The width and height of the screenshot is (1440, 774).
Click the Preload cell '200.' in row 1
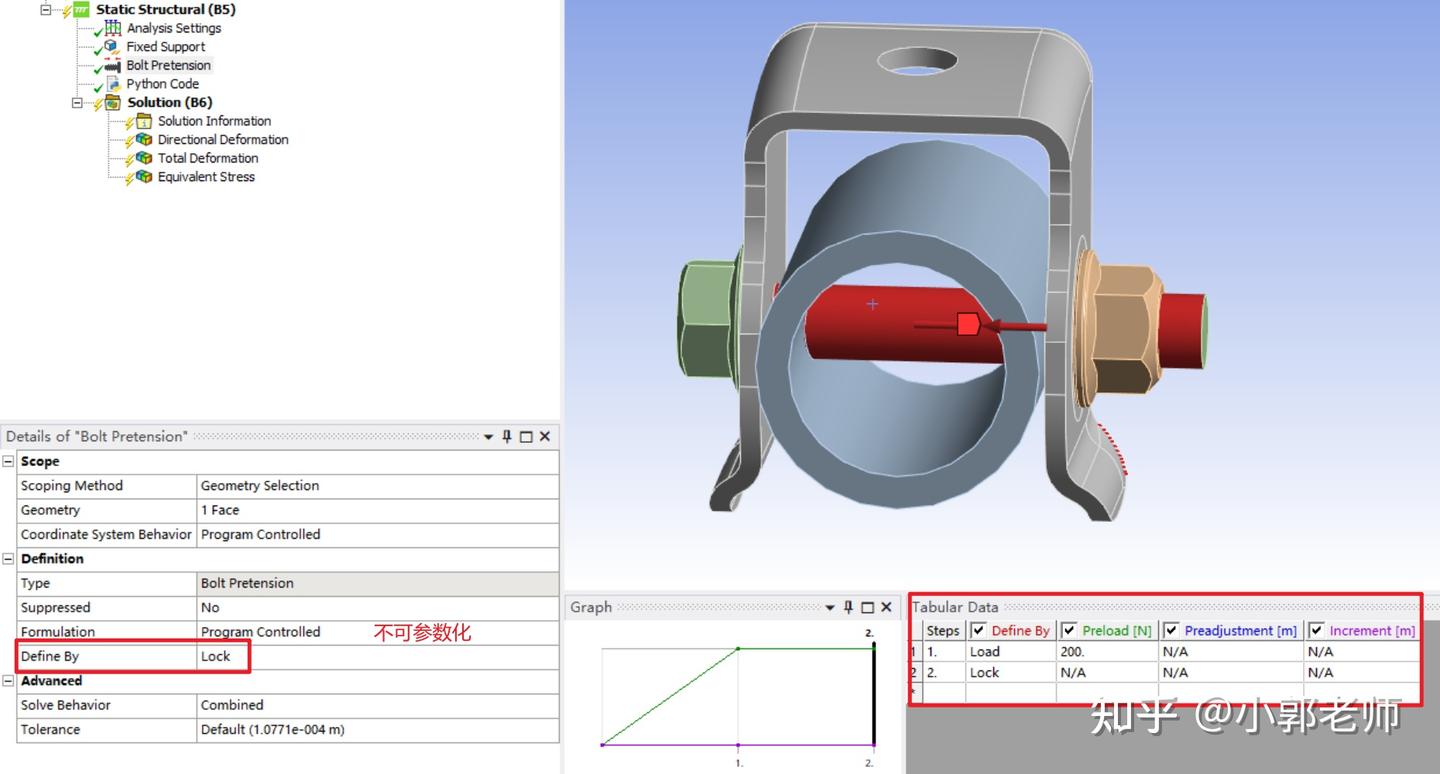click(1107, 651)
